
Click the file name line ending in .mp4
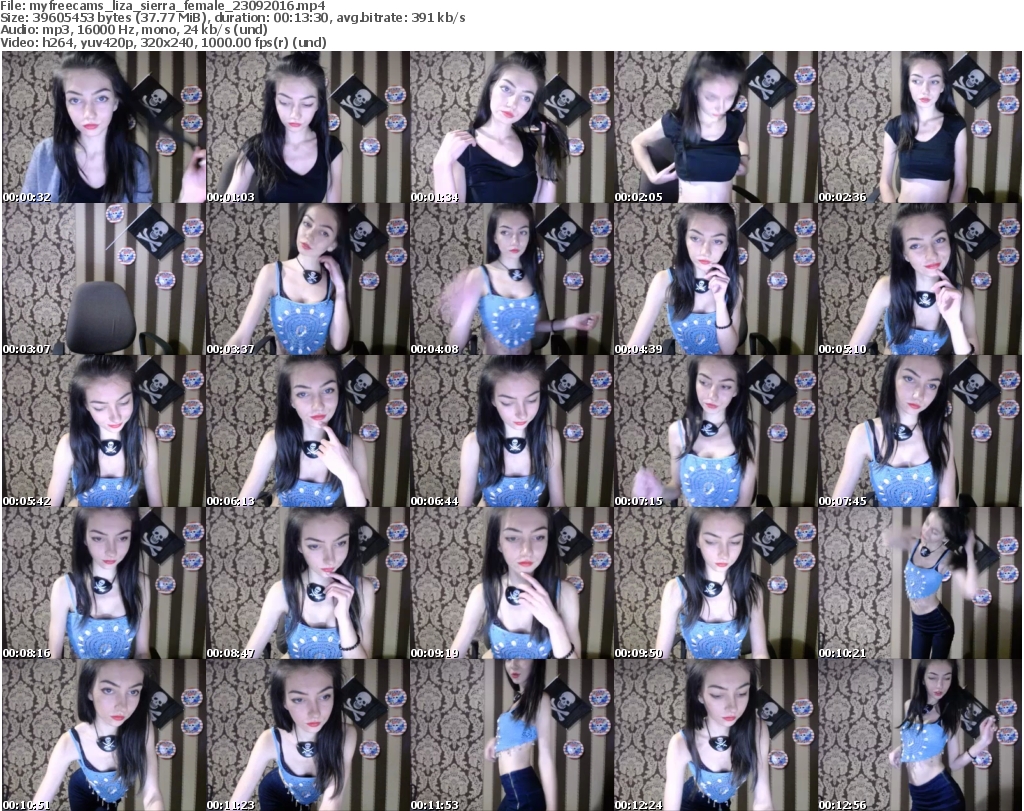point(163,6)
